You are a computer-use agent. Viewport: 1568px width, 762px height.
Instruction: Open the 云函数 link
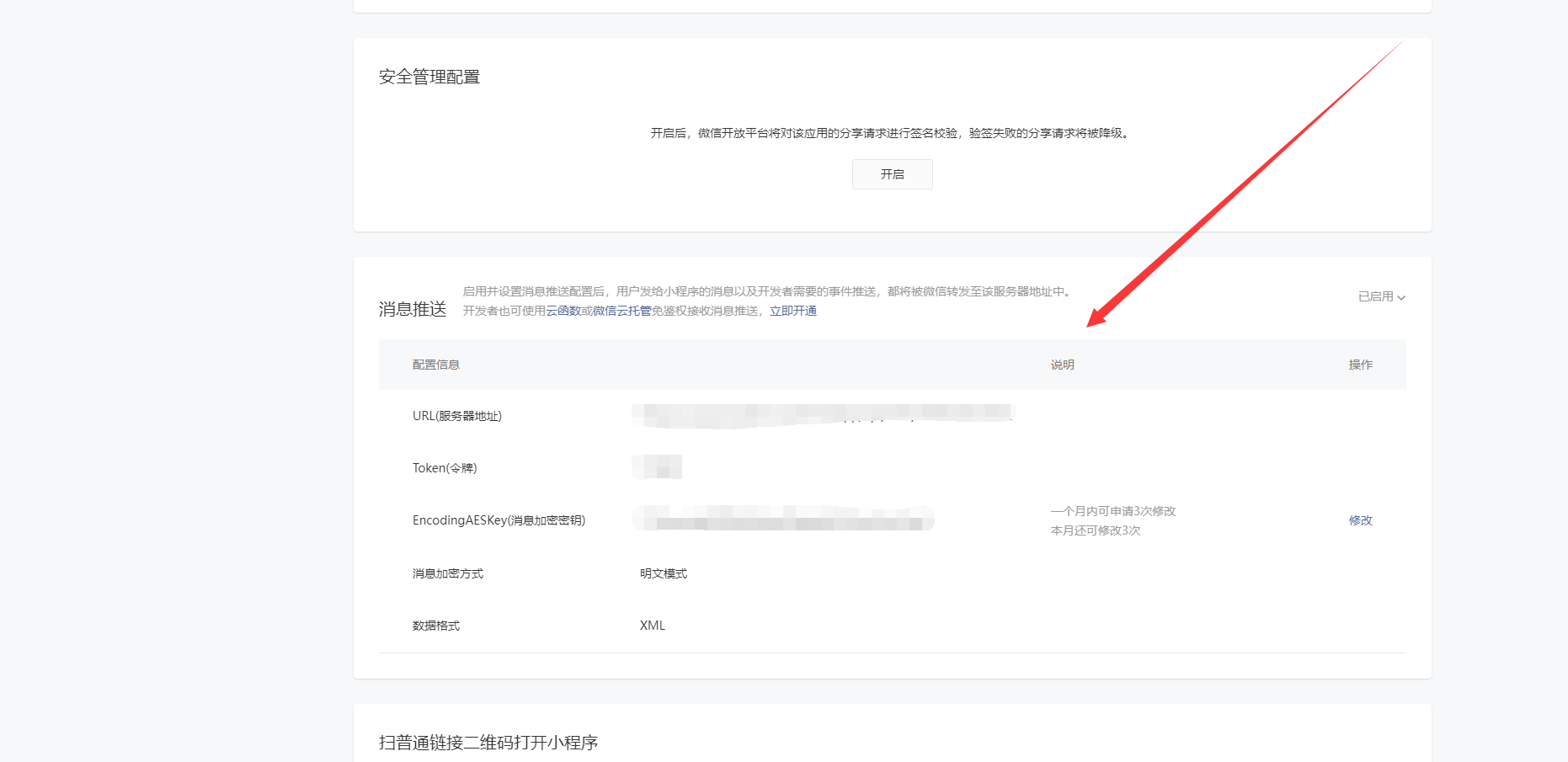click(563, 311)
